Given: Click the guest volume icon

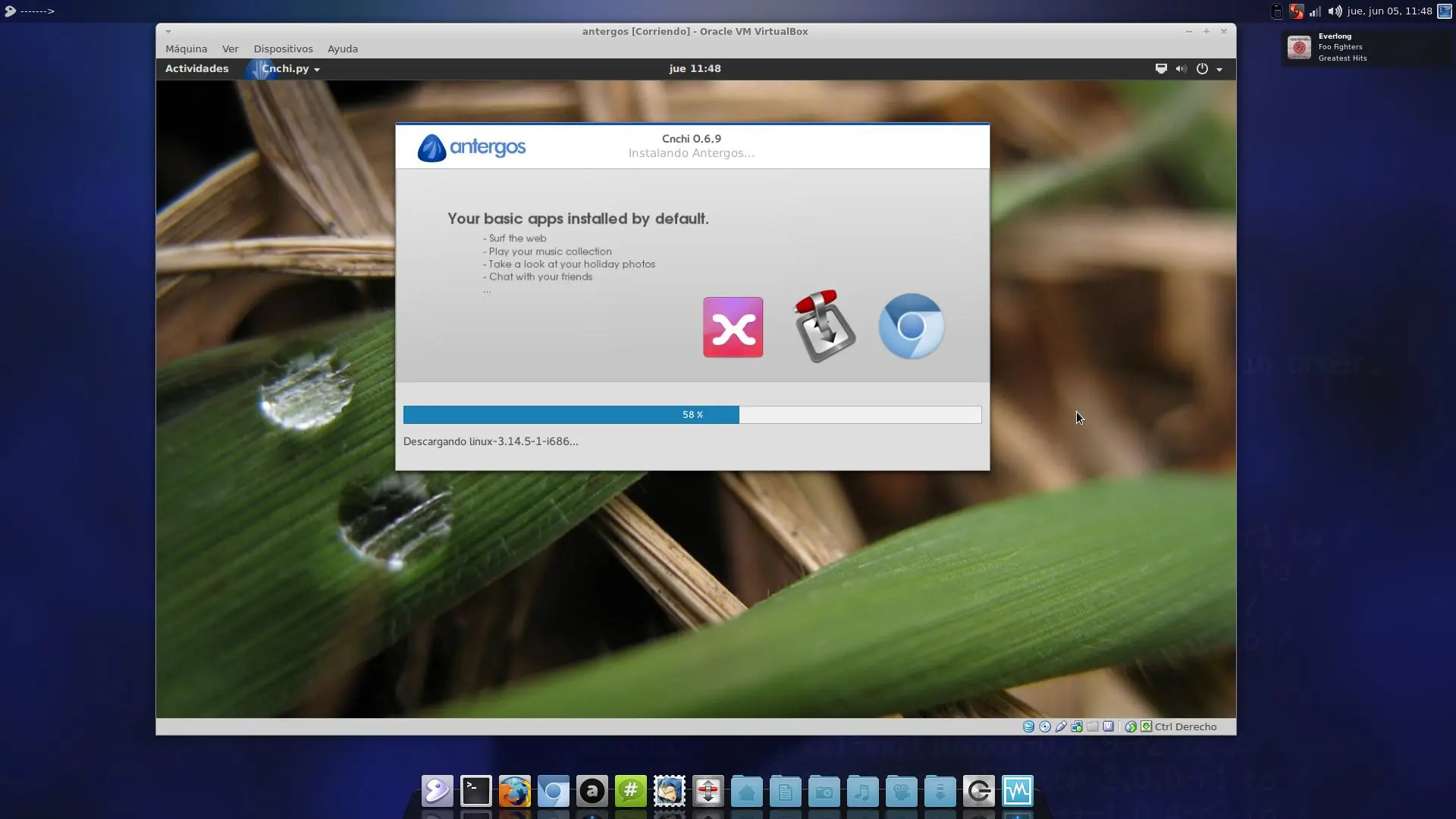Looking at the screenshot, I should tap(1181, 68).
